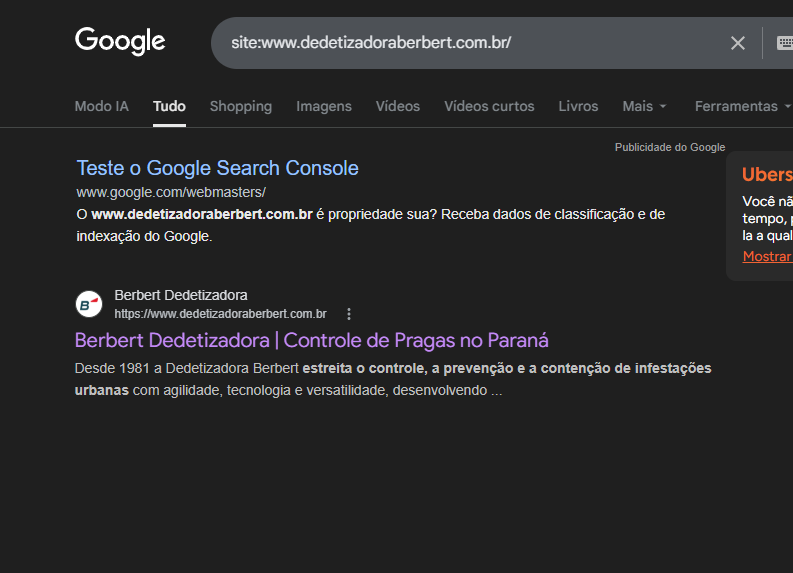
Task: Click the Google logo
Action: tap(120, 41)
